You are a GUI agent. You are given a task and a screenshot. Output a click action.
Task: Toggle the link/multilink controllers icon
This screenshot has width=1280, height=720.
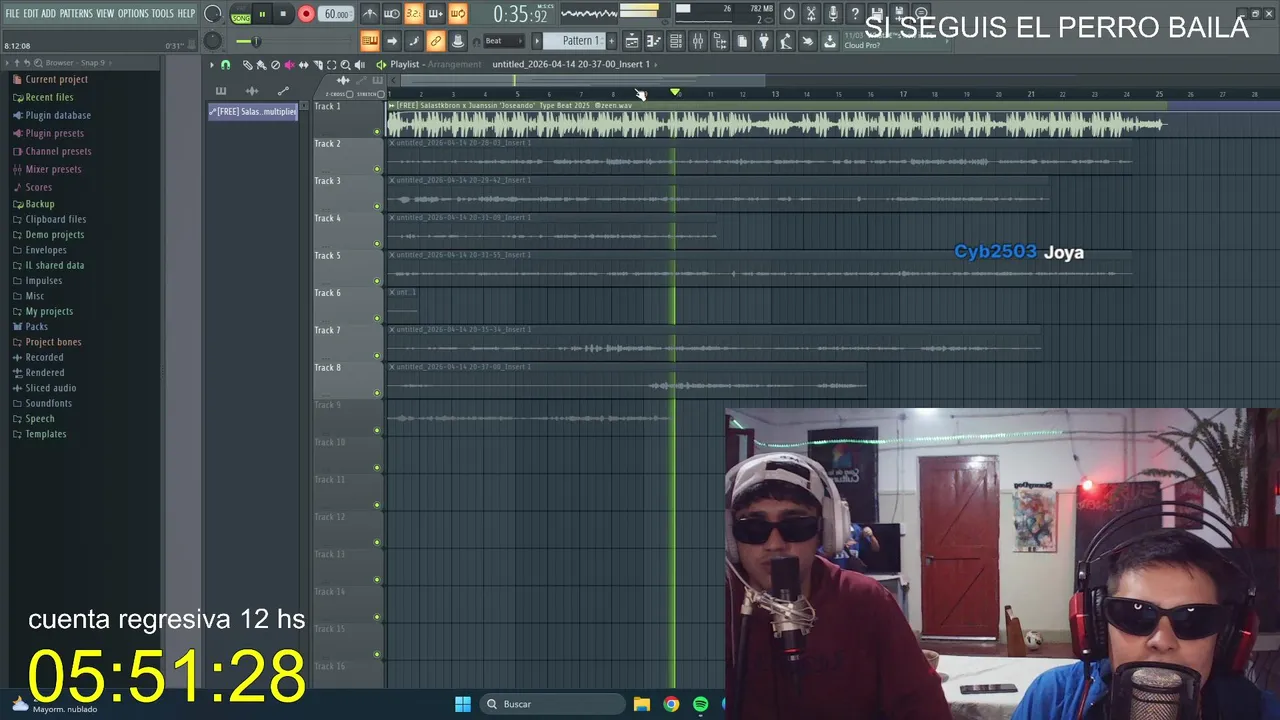[435, 41]
